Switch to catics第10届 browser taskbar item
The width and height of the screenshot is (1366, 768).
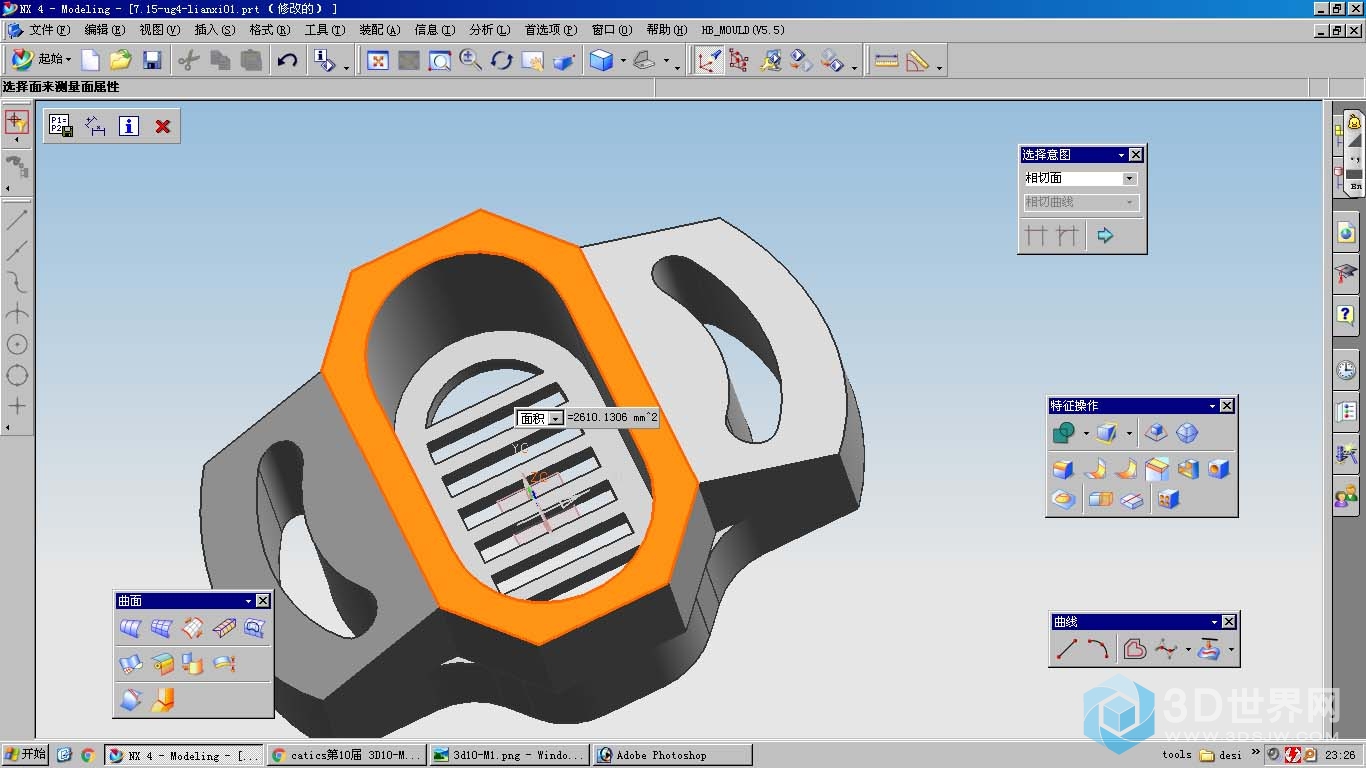(x=346, y=756)
